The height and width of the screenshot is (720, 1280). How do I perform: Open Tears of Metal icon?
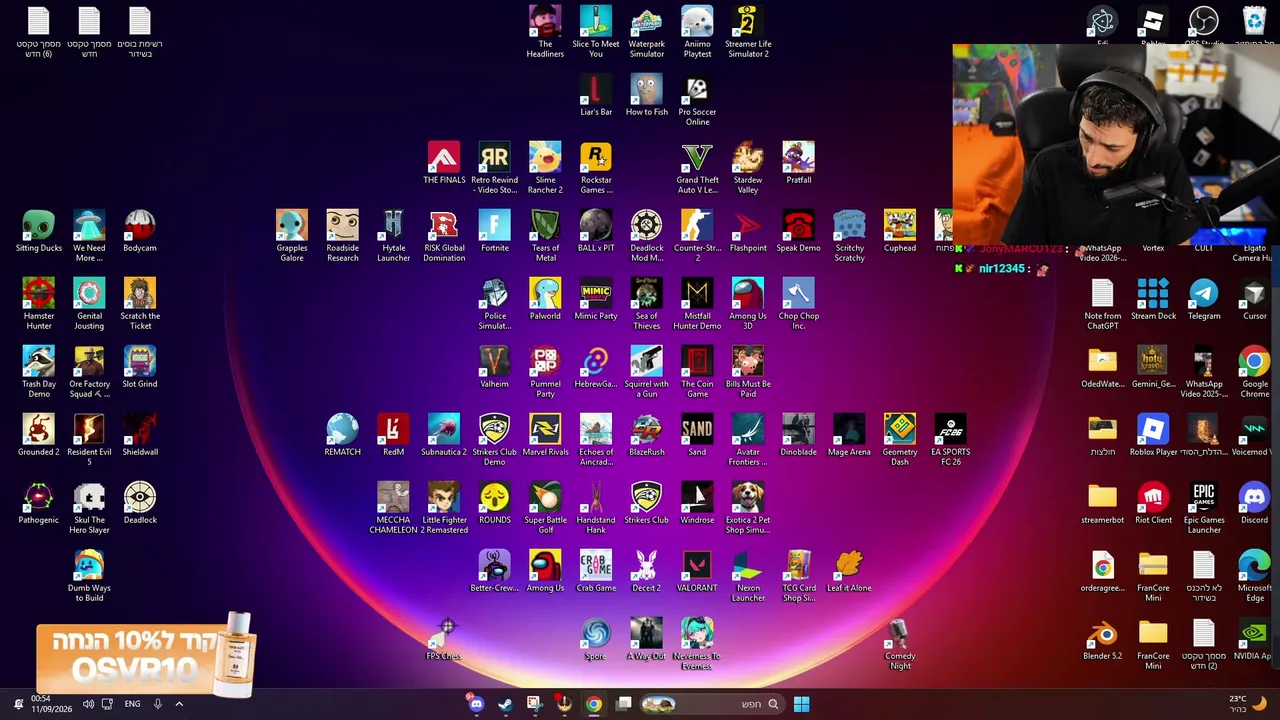pos(545,236)
